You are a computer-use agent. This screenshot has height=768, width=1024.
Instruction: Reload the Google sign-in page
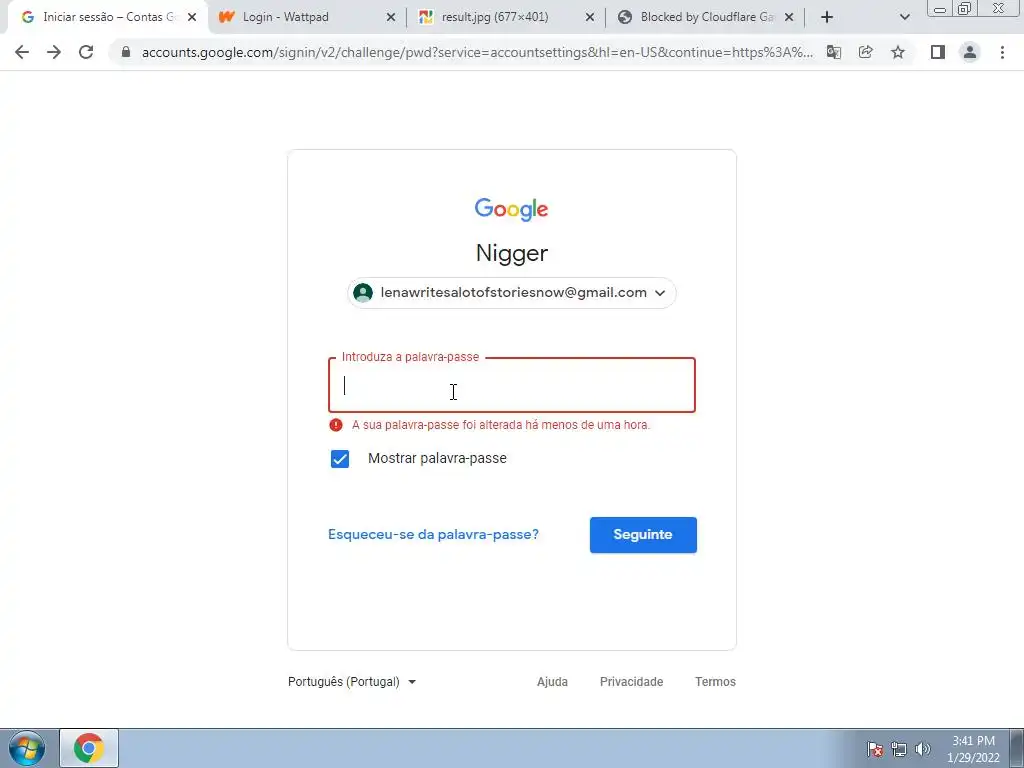tap(86, 52)
